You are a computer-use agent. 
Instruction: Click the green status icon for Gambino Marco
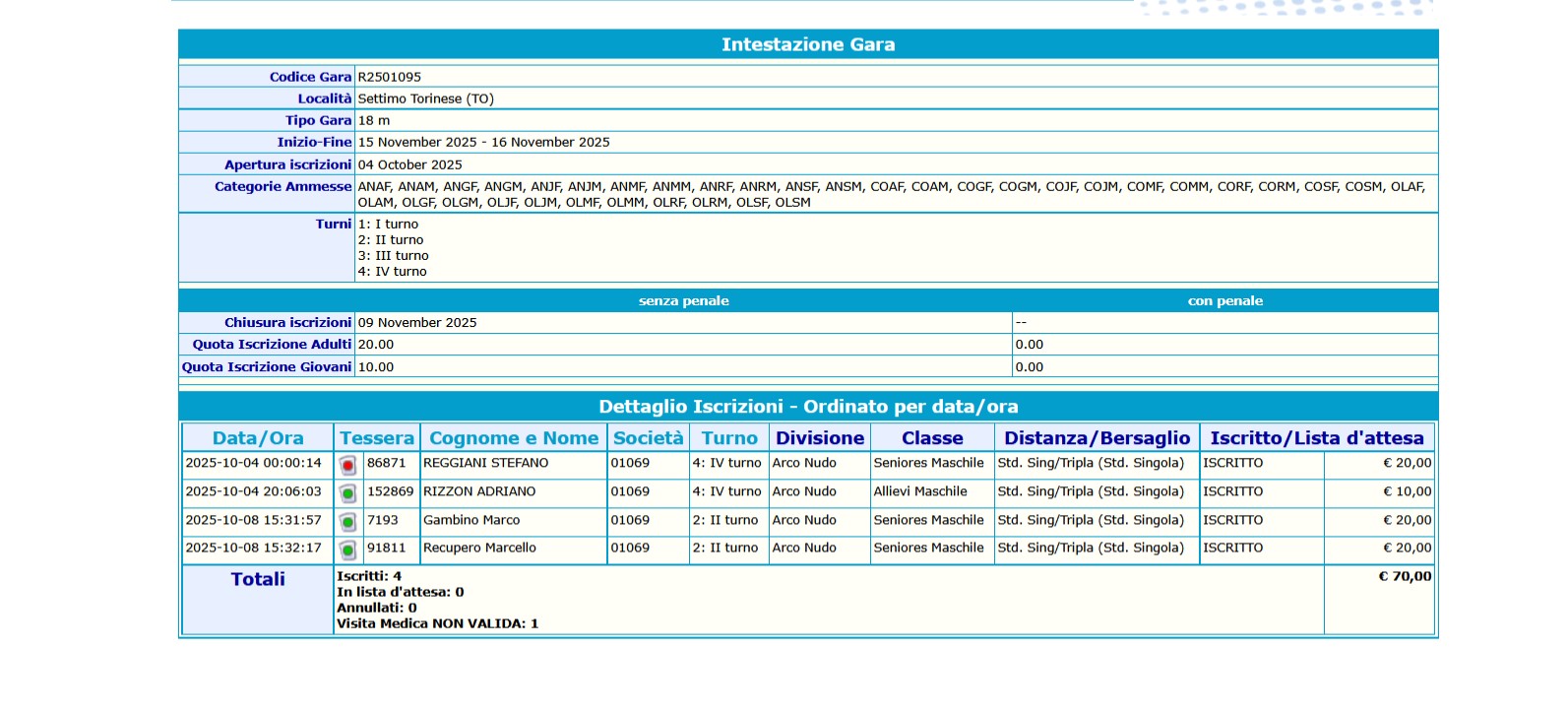[347, 522]
